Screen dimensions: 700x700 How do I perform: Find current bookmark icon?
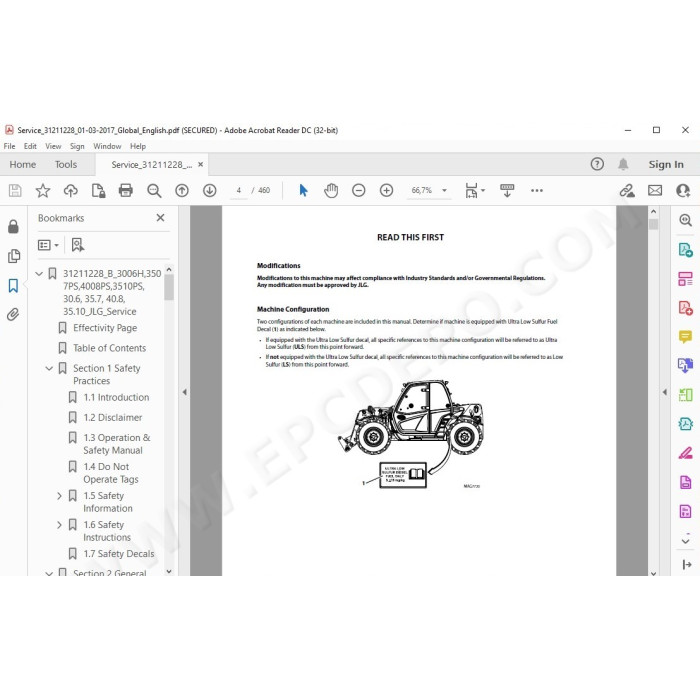[x=78, y=245]
